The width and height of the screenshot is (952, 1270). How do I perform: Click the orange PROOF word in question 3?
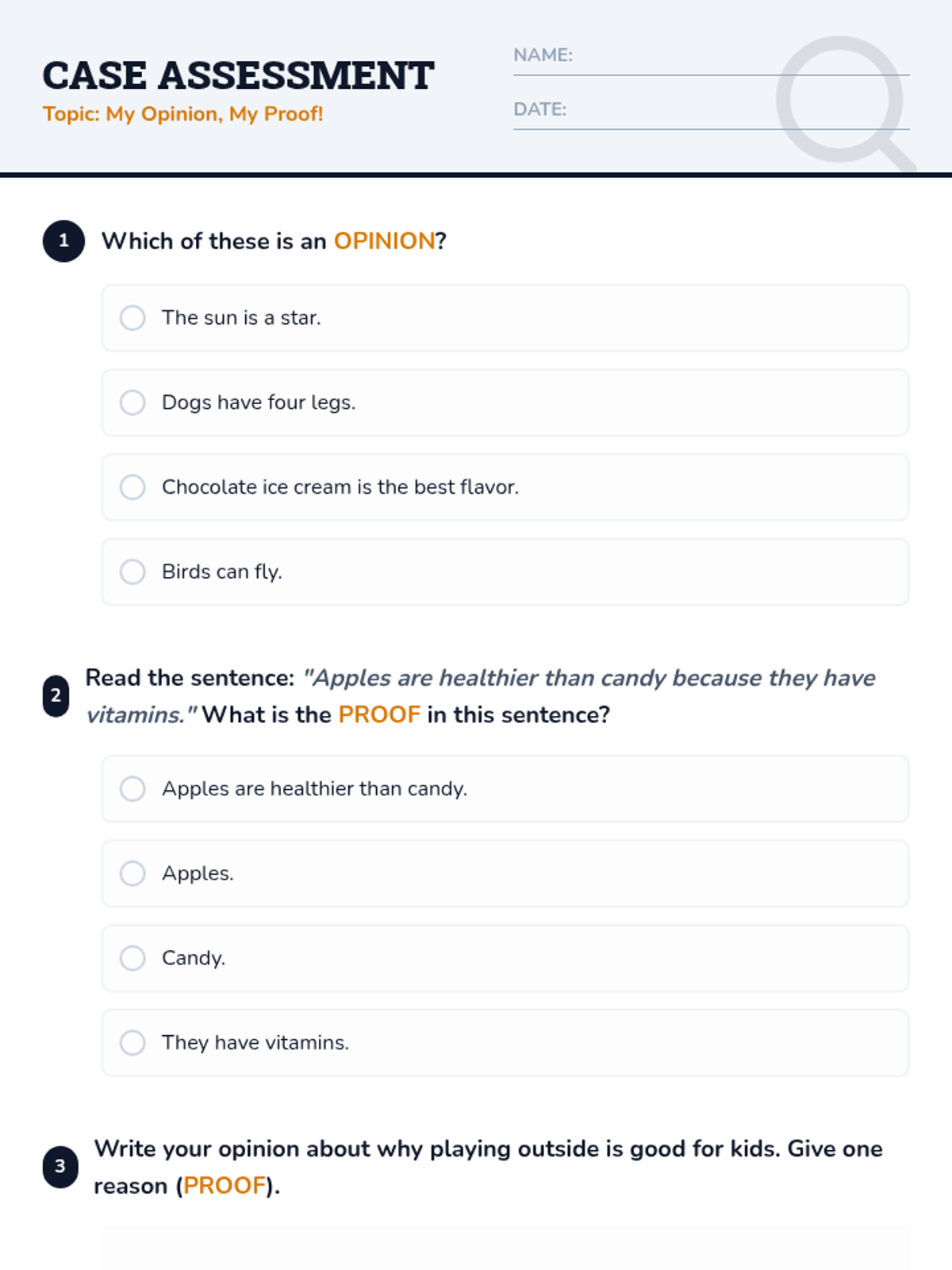click(225, 1186)
